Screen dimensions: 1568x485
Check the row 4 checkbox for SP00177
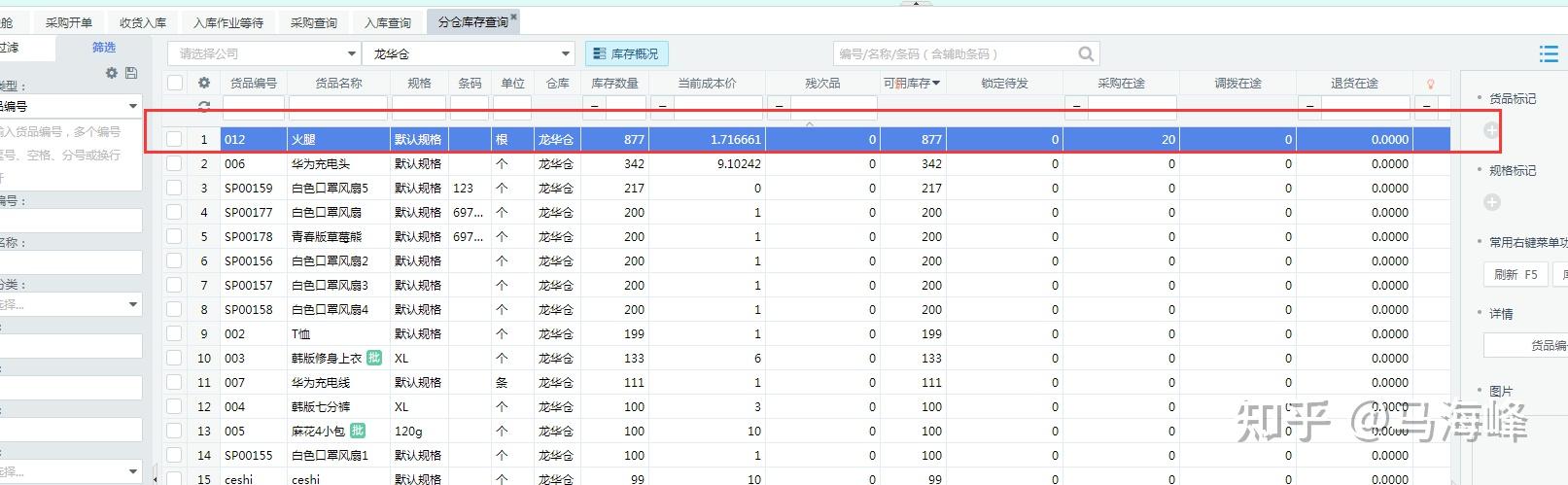[x=174, y=213]
